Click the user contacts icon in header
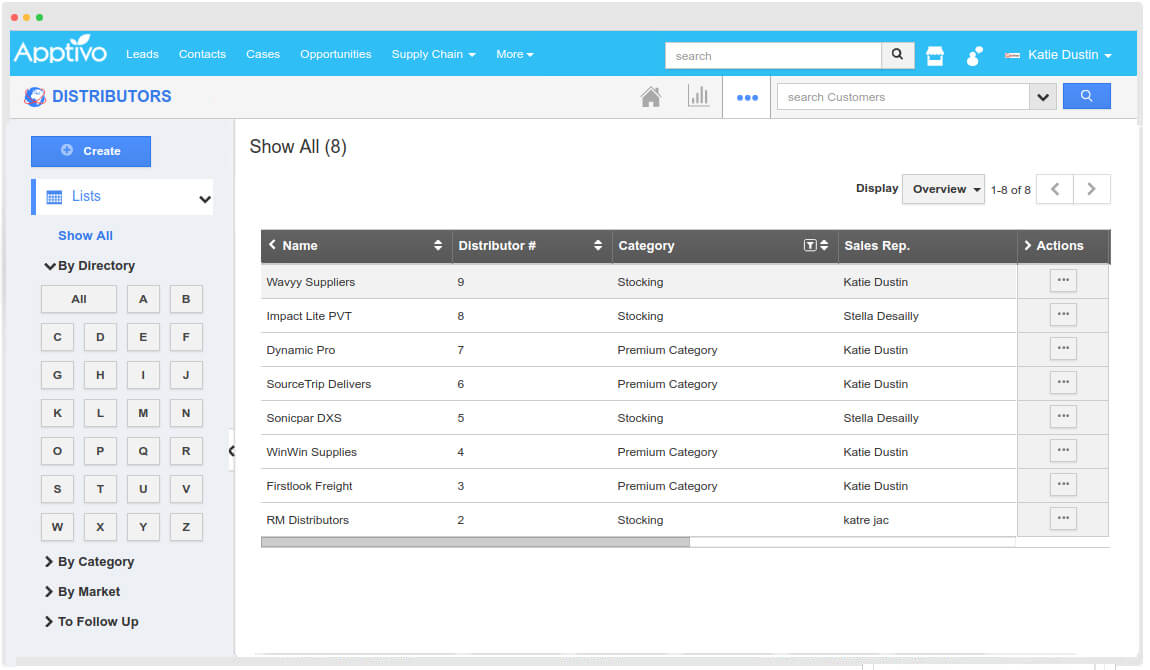 [974, 56]
